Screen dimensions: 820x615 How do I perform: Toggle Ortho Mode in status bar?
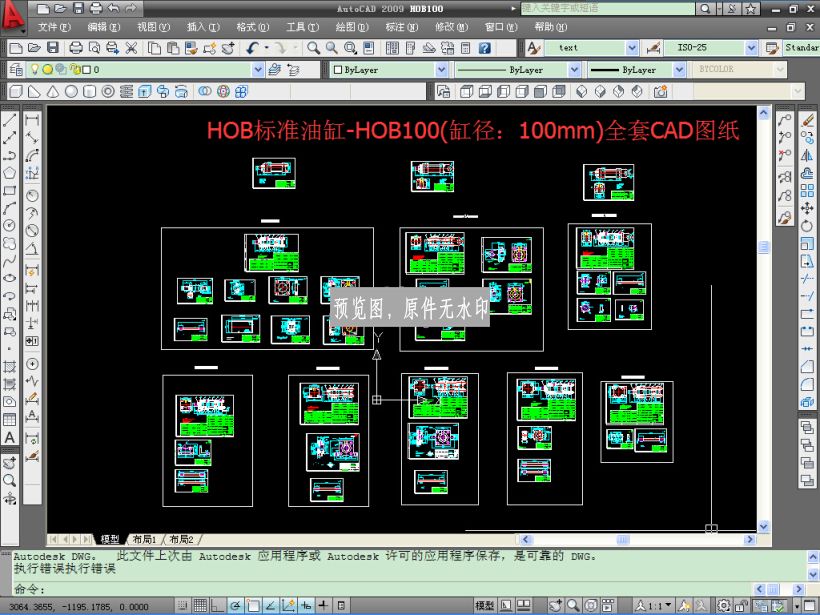point(218,606)
